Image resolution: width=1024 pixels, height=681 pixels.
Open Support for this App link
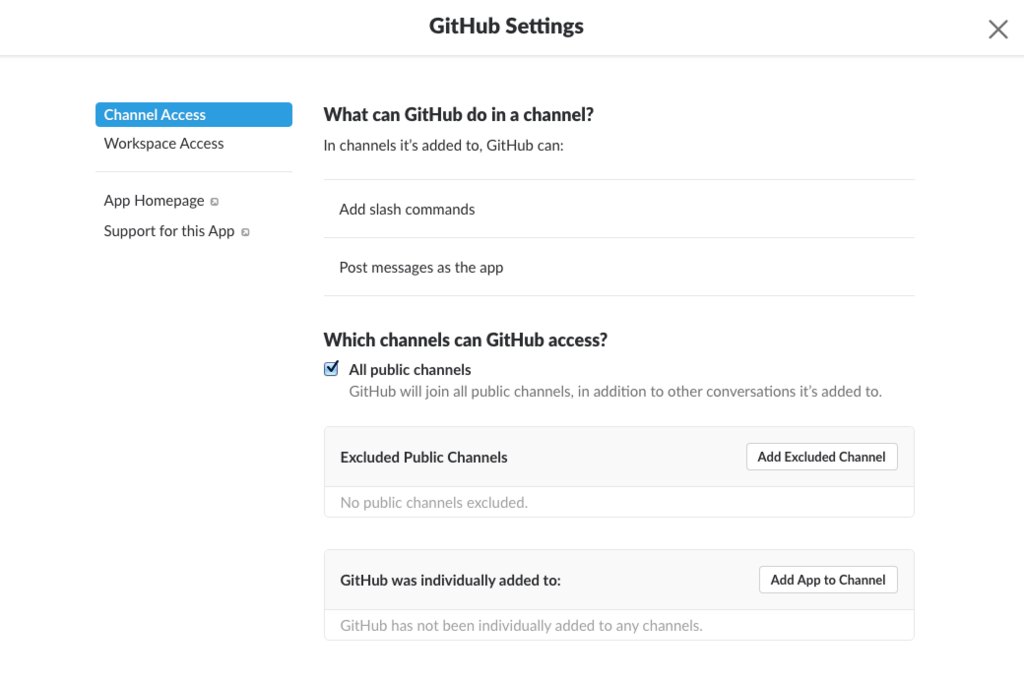(x=169, y=231)
